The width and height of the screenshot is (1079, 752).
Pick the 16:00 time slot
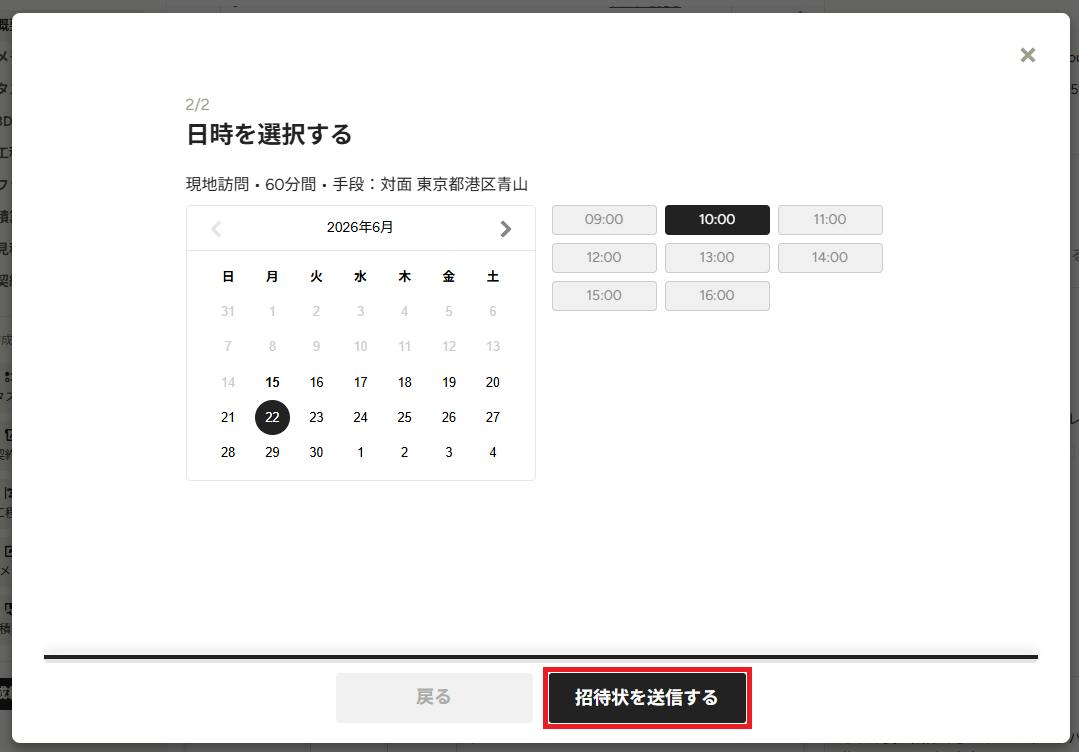point(717,295)
